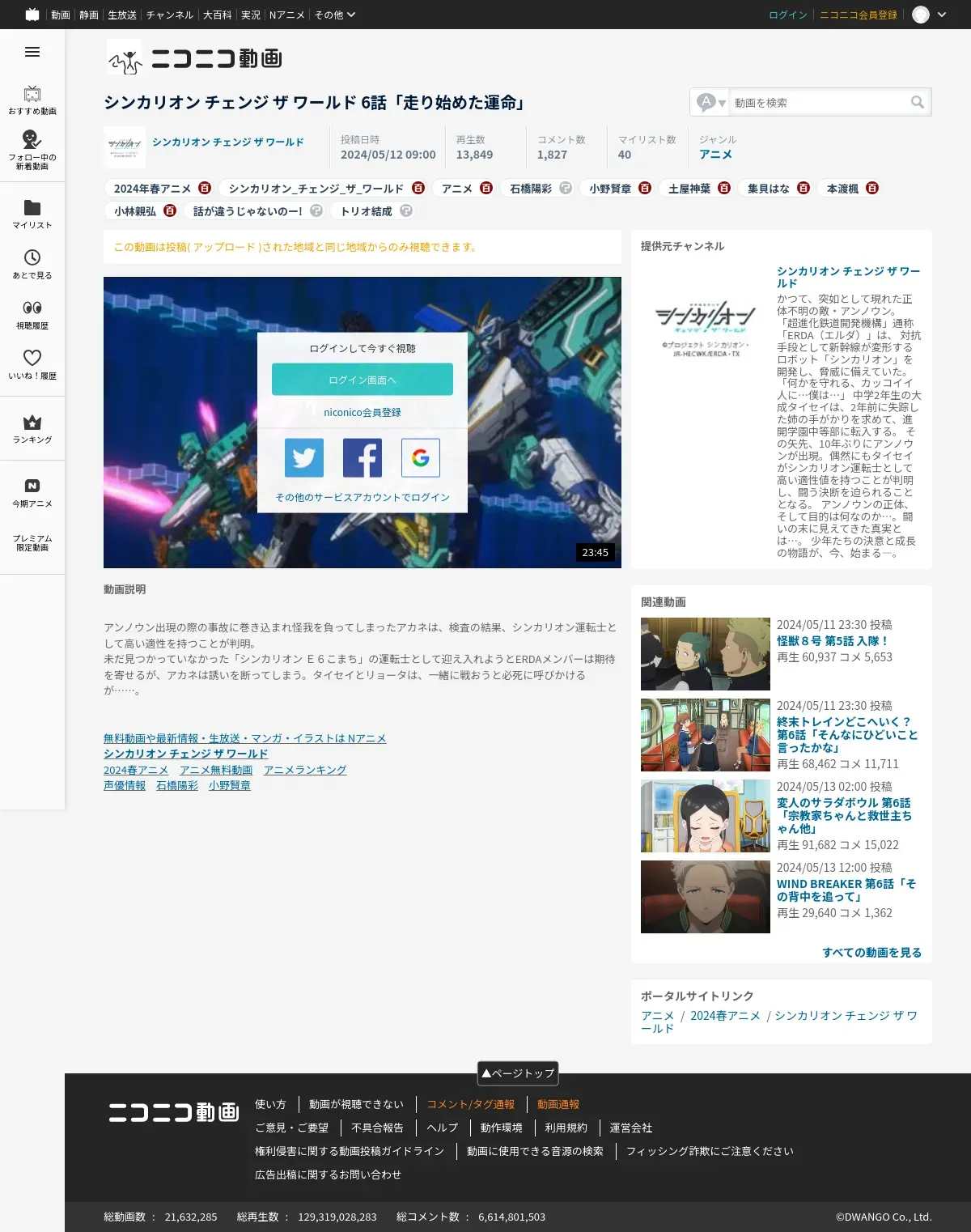Expand the その他 dropdown in top bar
The image size is (971, 1232).
click(x=335, y=15)
